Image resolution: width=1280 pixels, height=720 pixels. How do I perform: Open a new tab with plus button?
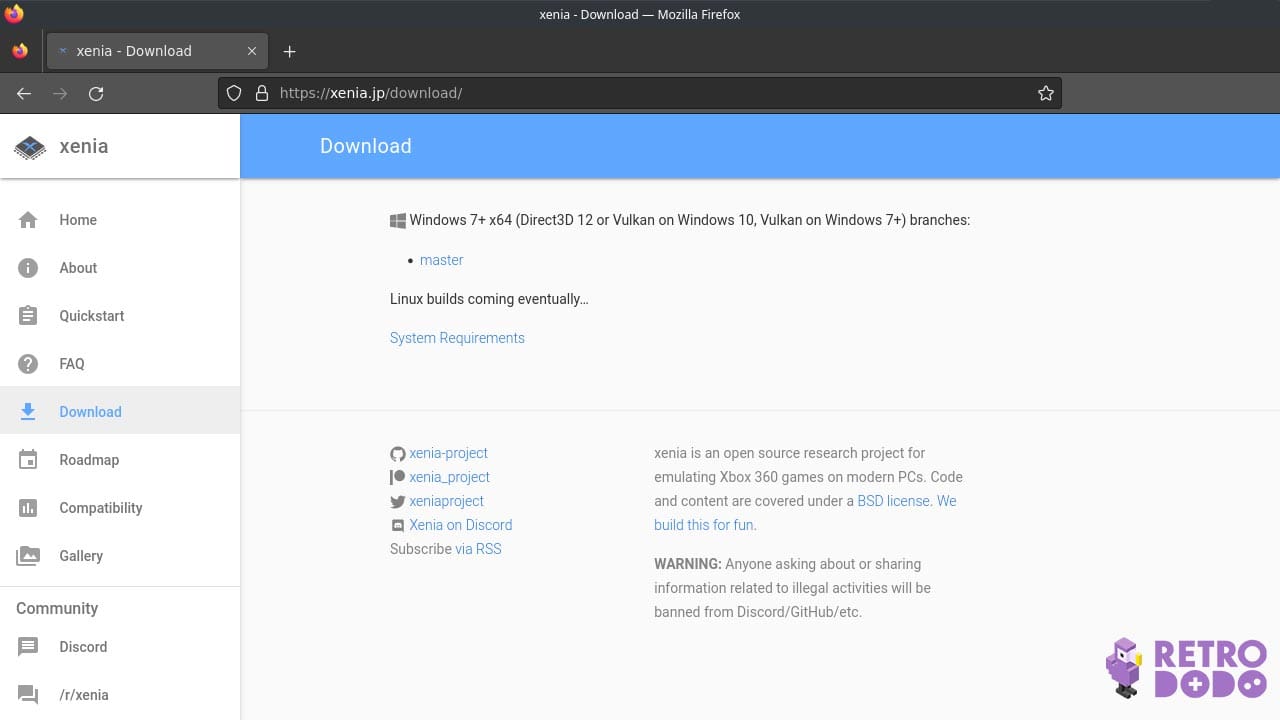(289, 51)
